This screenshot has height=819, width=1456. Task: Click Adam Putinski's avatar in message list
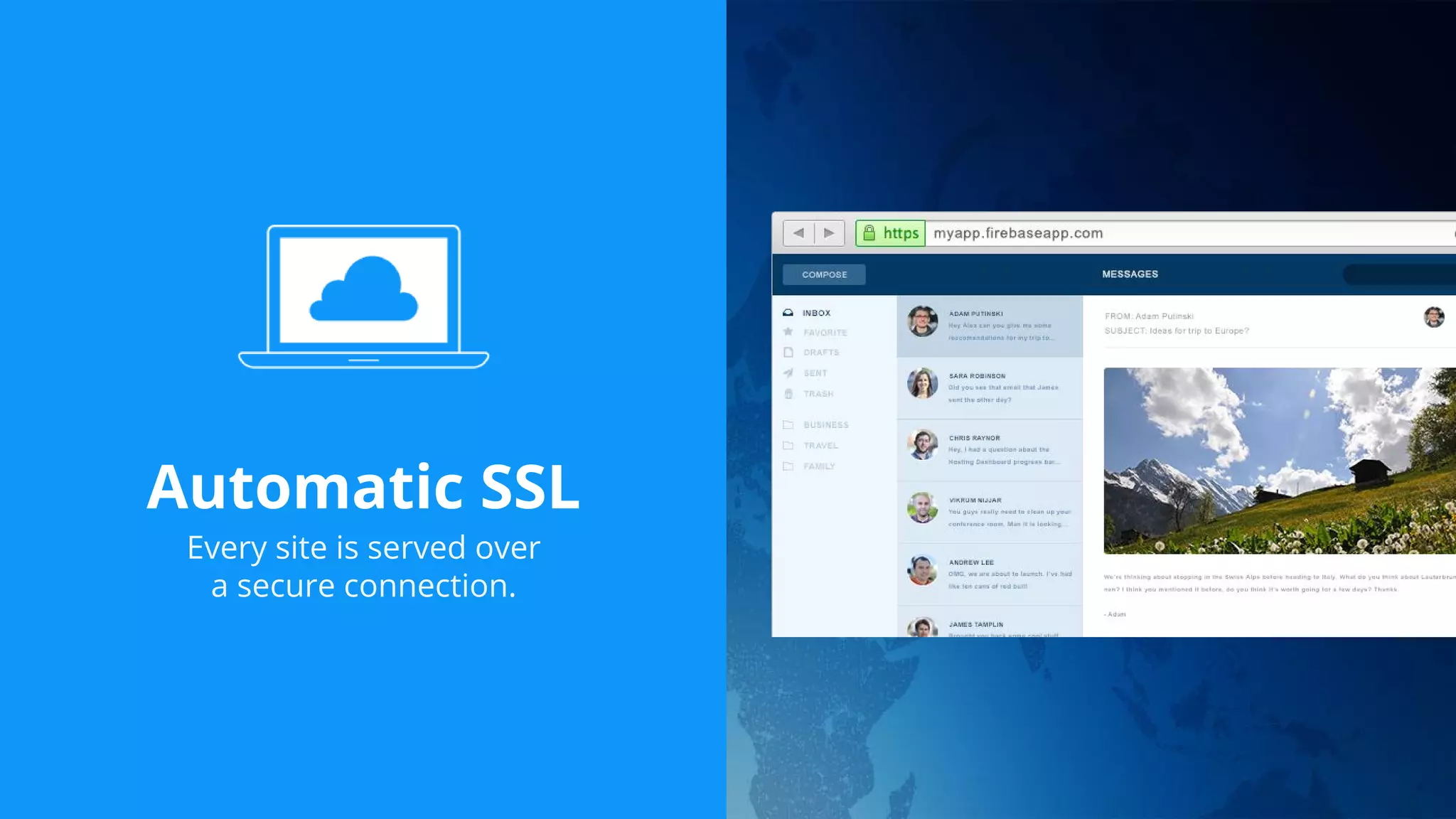pyautogui.click(x=922, y=321)
